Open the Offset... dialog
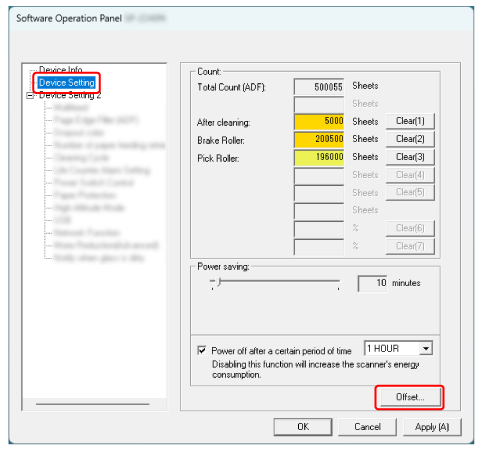 (410, 397)
